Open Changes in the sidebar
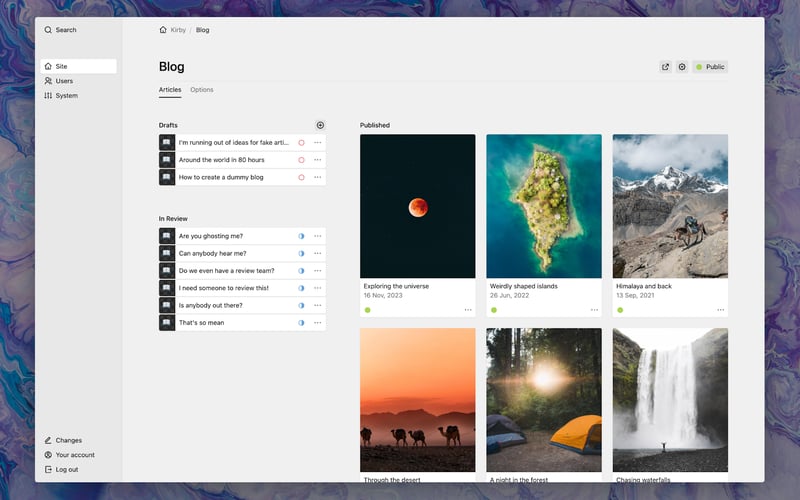The image size is (800, 500). coord(79,440)
